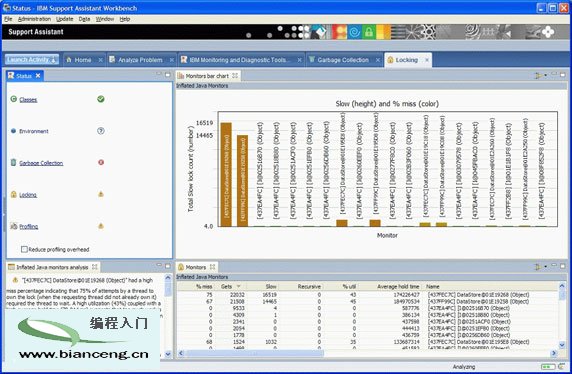Enable Reduce profiling overhead checkbox
The image size is (572, 374).
(24, 250)
